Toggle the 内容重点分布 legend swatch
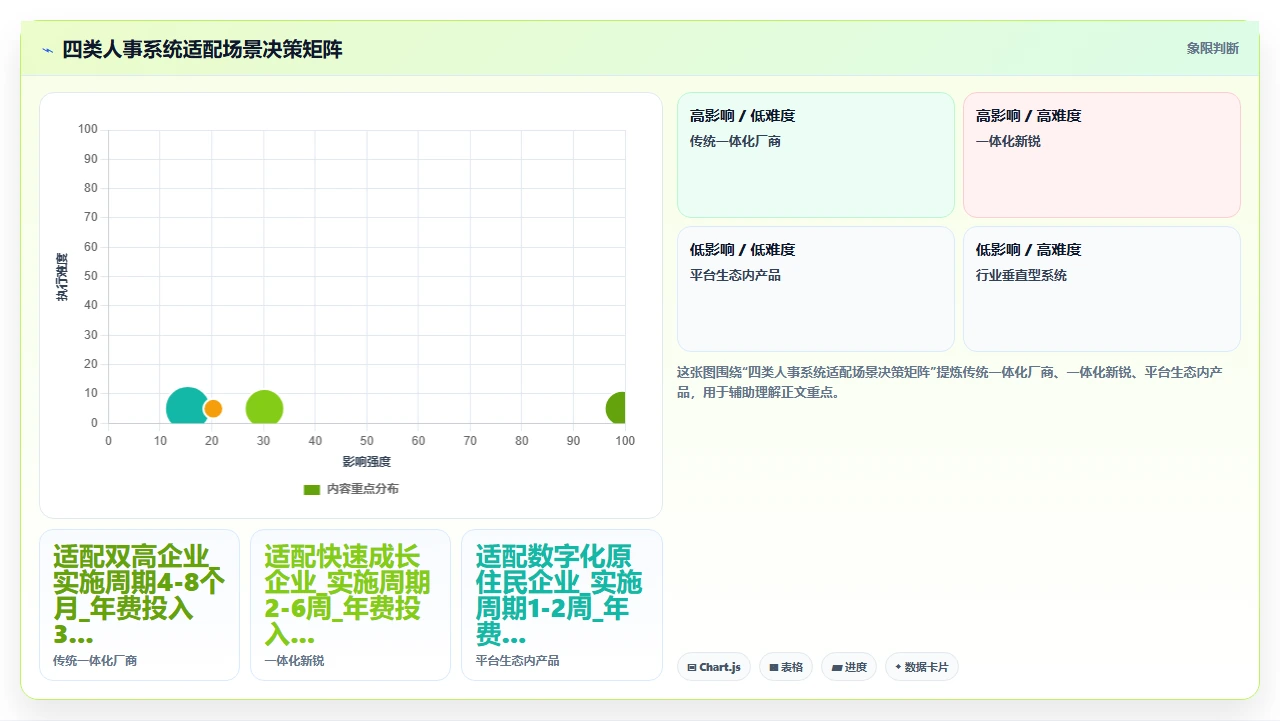Screen dimensions: 1280x721 point(312,489)
